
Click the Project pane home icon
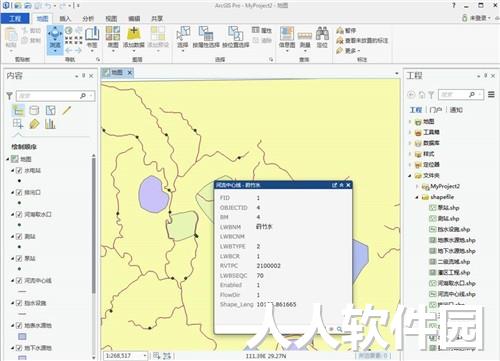[422, 95]
